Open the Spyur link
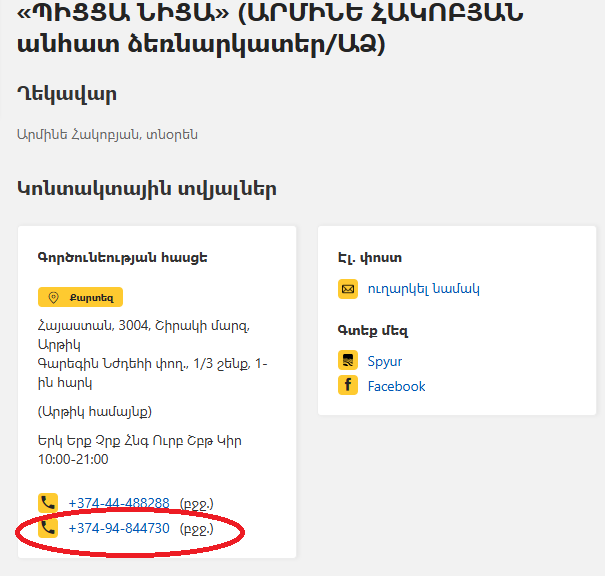 (x=385, y=361)
